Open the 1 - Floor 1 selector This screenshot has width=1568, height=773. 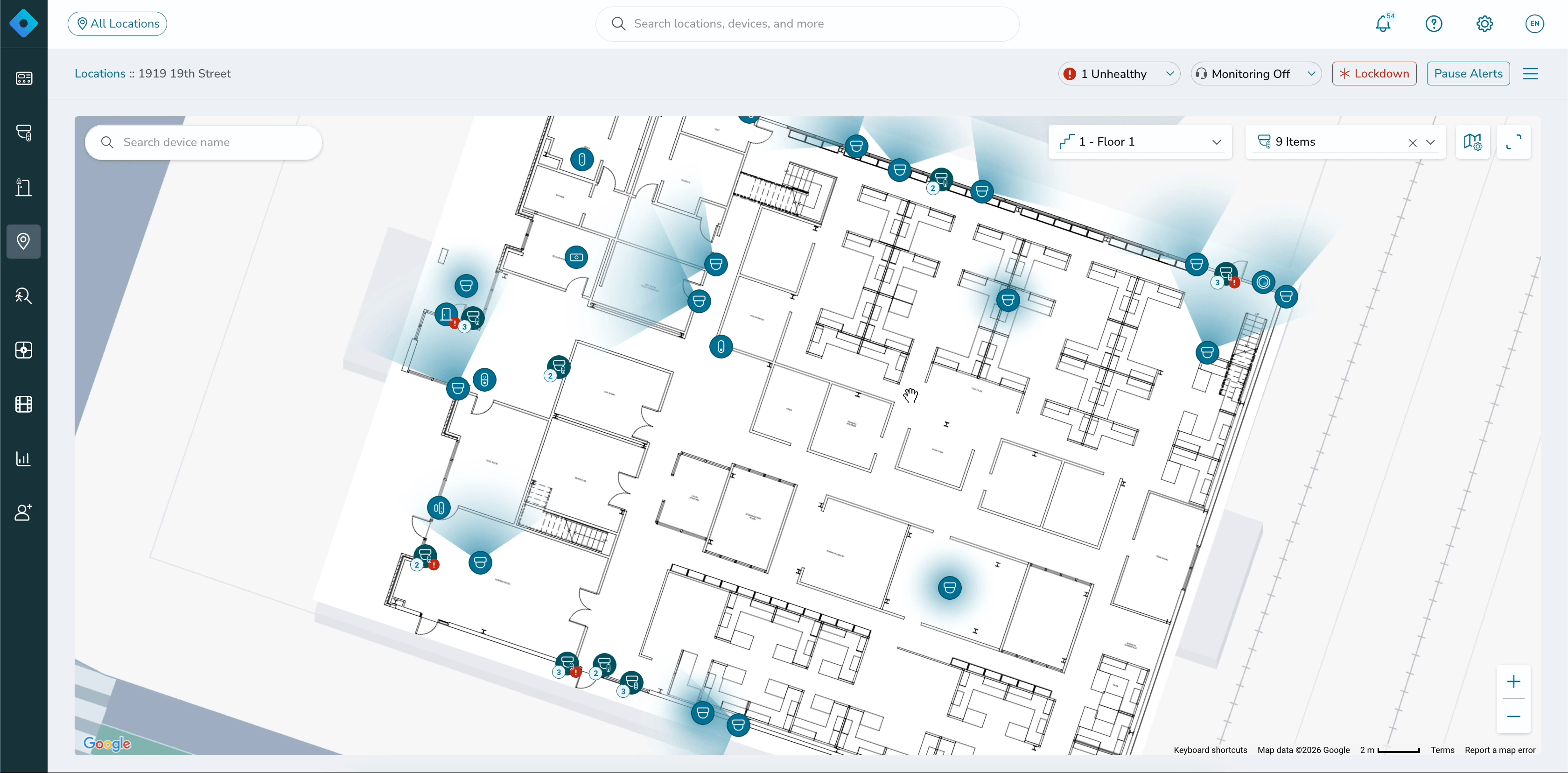pos(1140,142)
